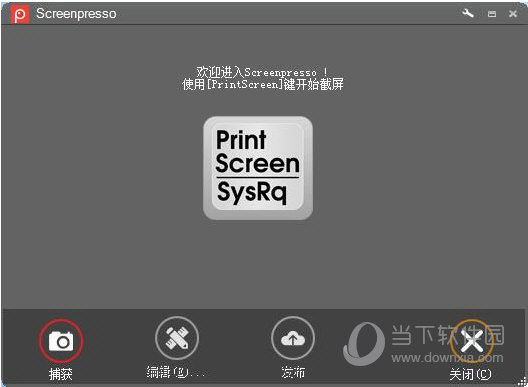
Task: Click the Print Screen SysRq key image
Action: coord(258,168)
